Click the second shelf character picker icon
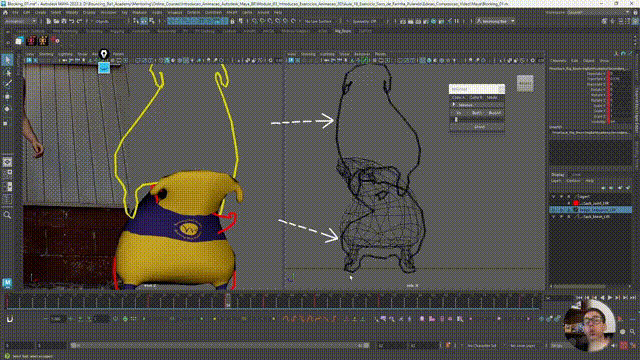 point(31,41)
